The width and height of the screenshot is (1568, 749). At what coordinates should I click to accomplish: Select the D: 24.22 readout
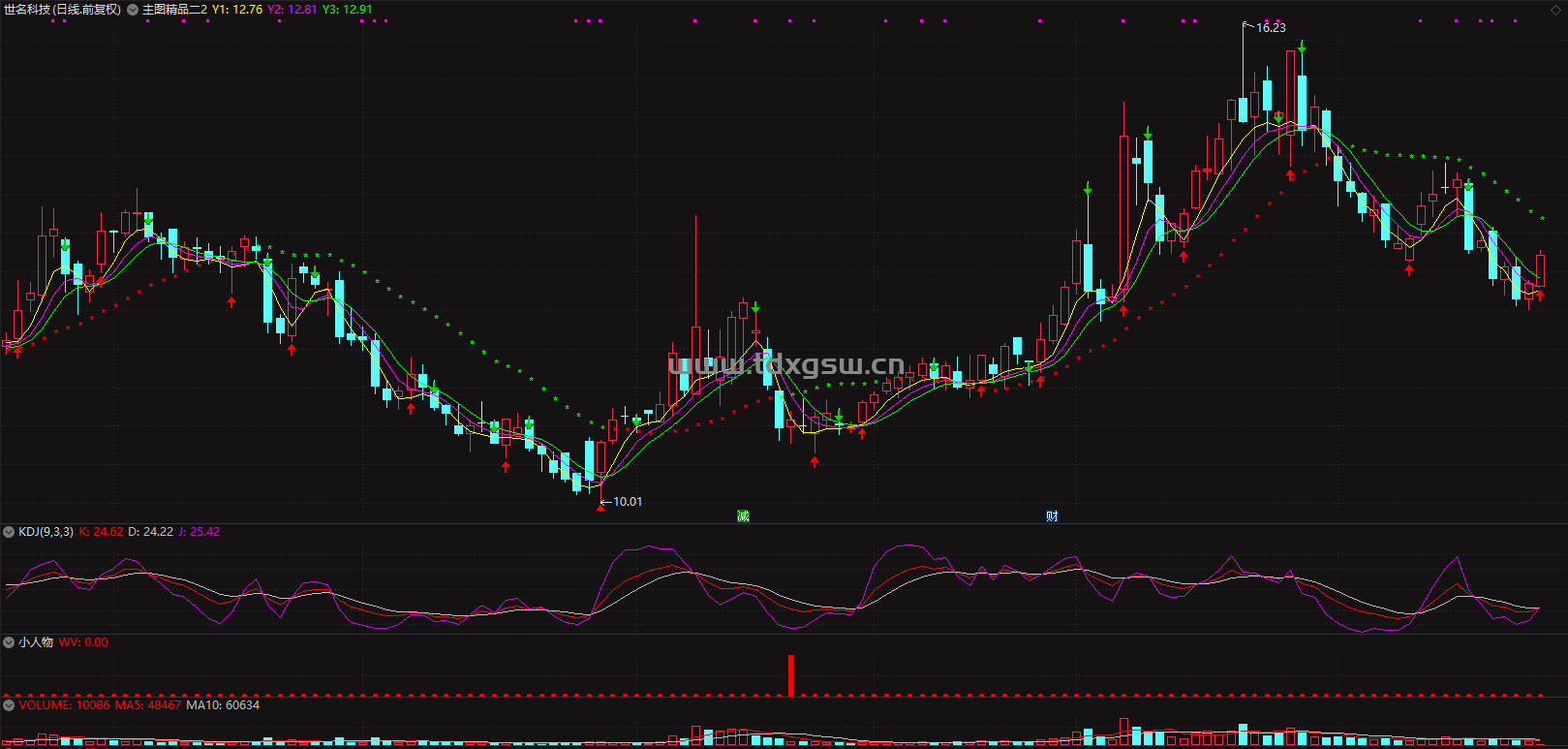click(x=151, y=532)
